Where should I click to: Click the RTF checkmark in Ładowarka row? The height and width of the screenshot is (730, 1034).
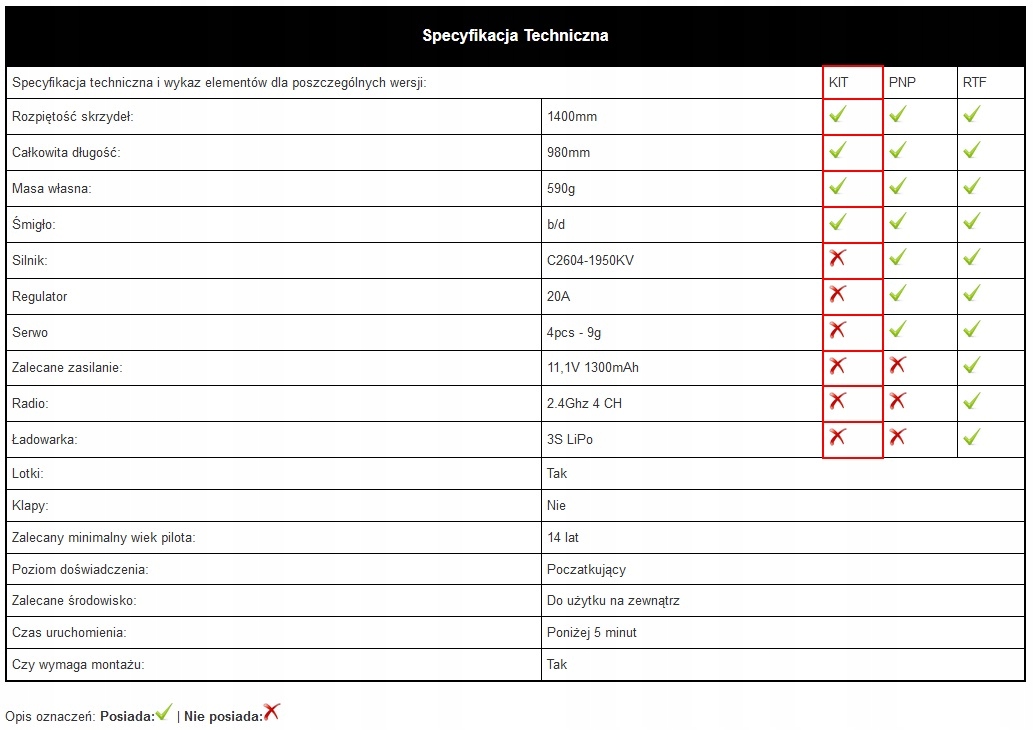(x=971, y=437)
